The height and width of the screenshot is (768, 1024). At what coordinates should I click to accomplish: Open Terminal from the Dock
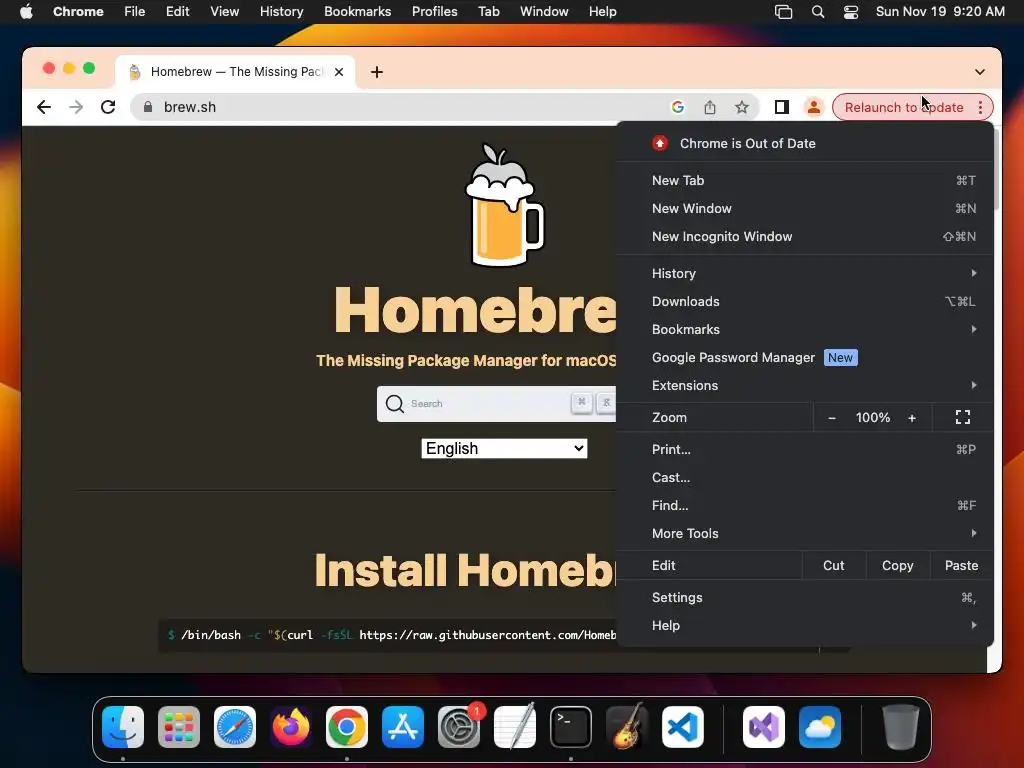[x=571, y=727]
